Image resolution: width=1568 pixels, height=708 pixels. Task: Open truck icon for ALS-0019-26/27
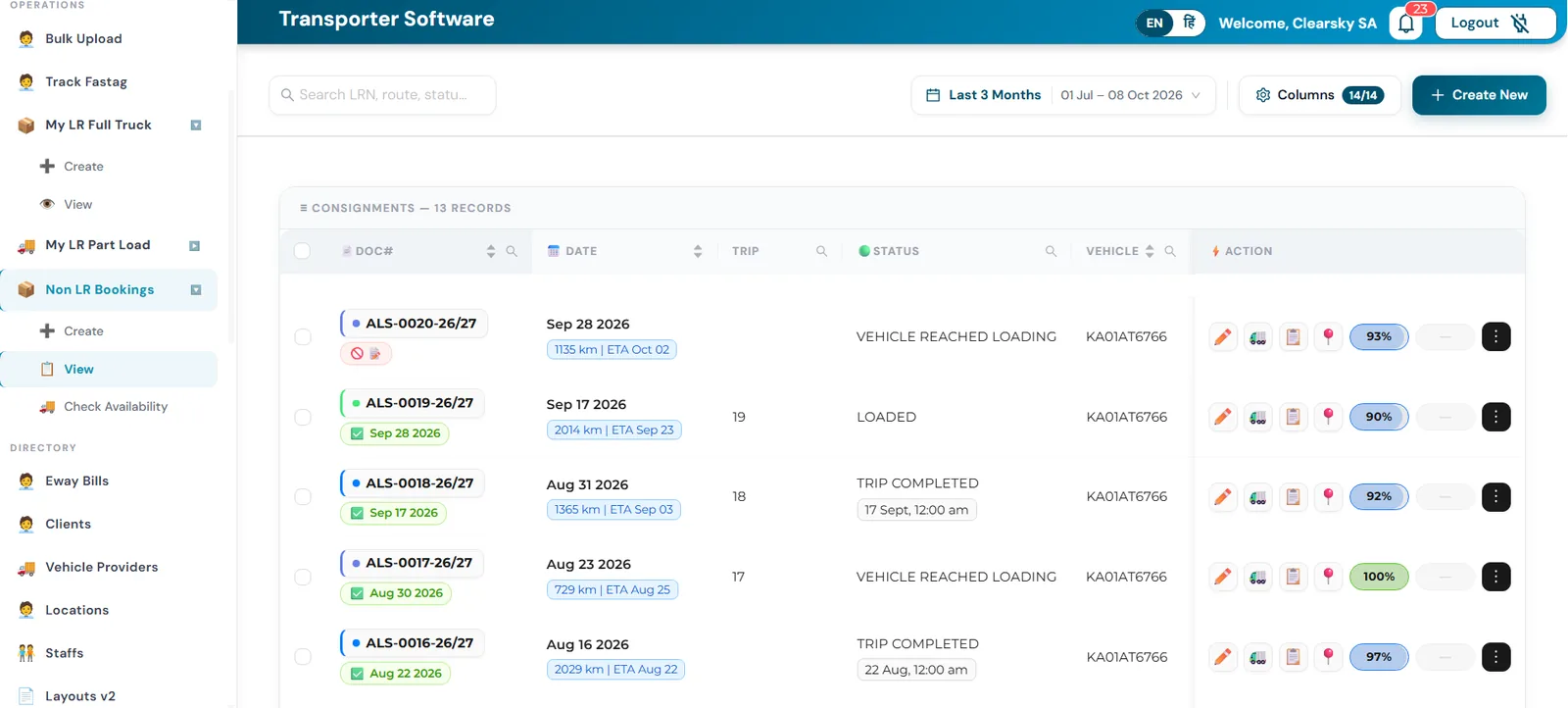1258,418
